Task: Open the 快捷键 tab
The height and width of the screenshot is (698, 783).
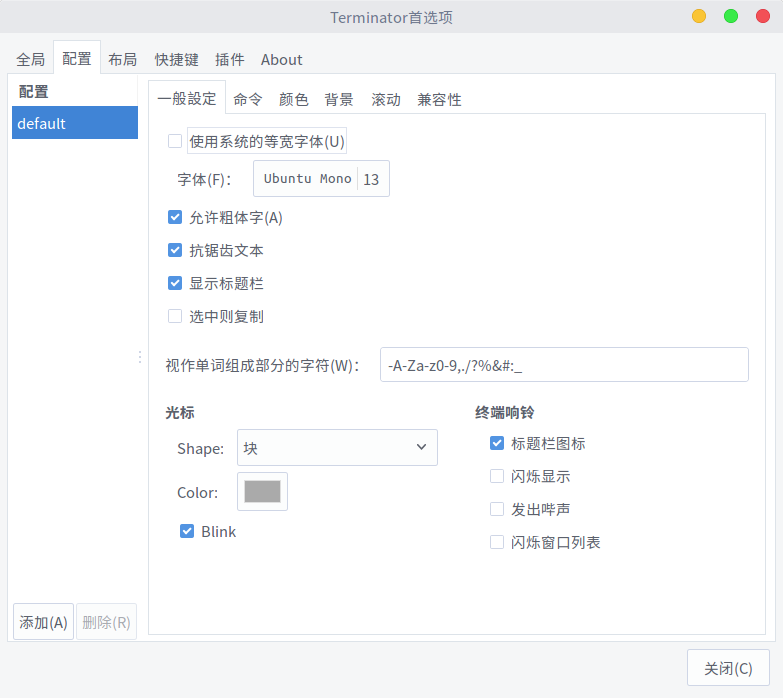Action: tap(176, 59)
